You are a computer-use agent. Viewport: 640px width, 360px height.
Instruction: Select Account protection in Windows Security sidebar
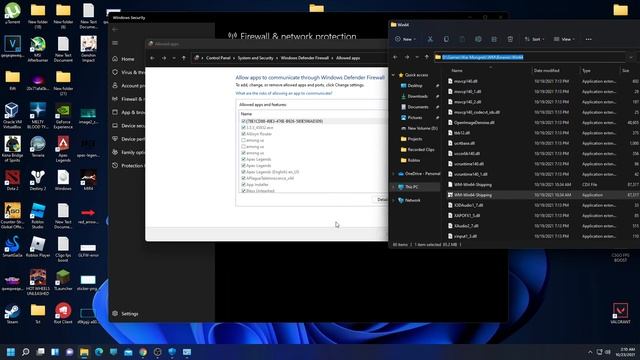click(127, 86)
